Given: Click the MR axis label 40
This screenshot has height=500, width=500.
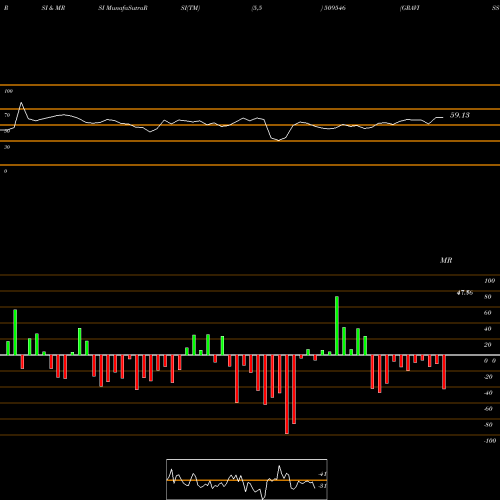Looking at the screenshot, I should point(488,329).
